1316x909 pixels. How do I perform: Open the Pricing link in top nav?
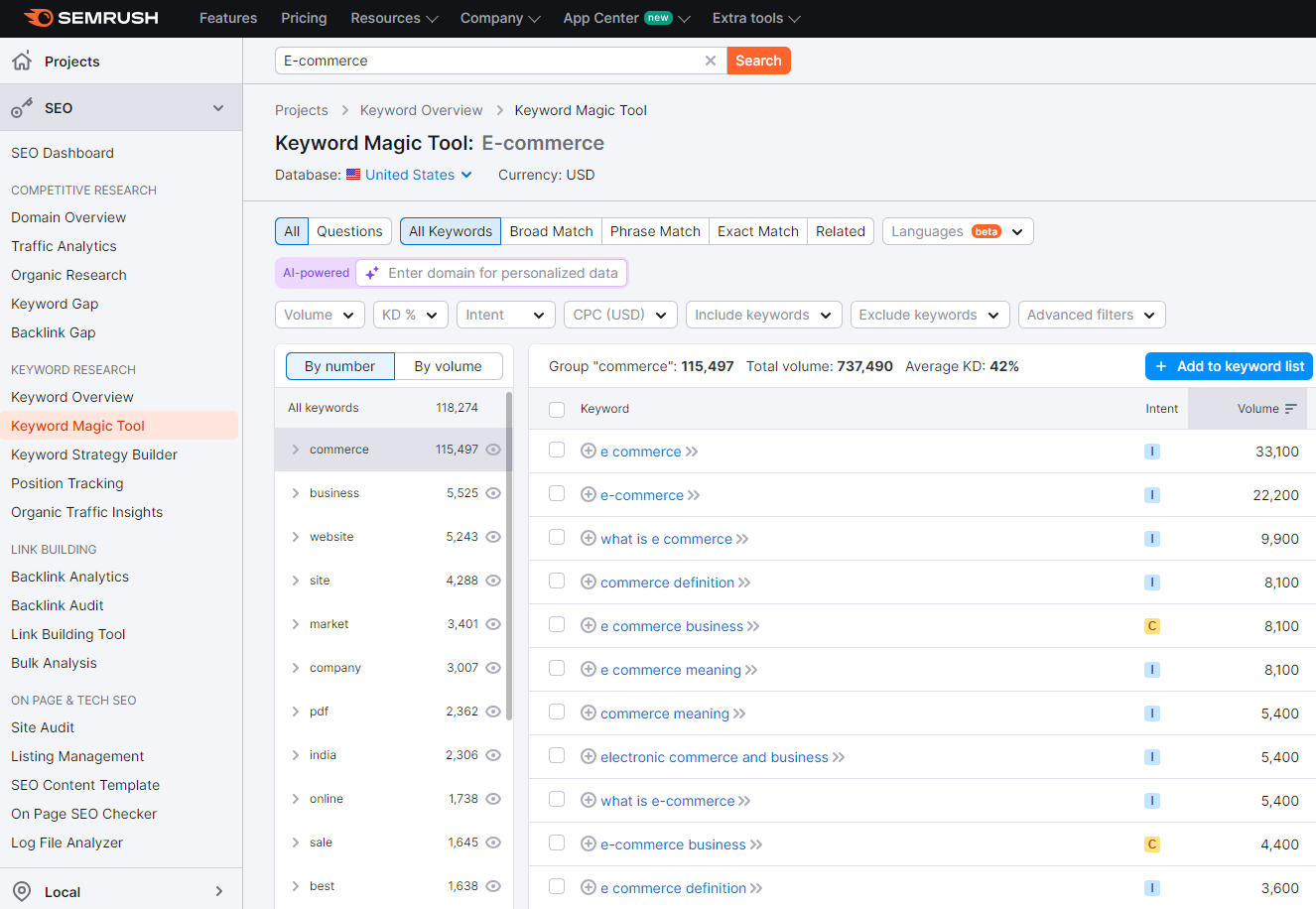[304, 18]
